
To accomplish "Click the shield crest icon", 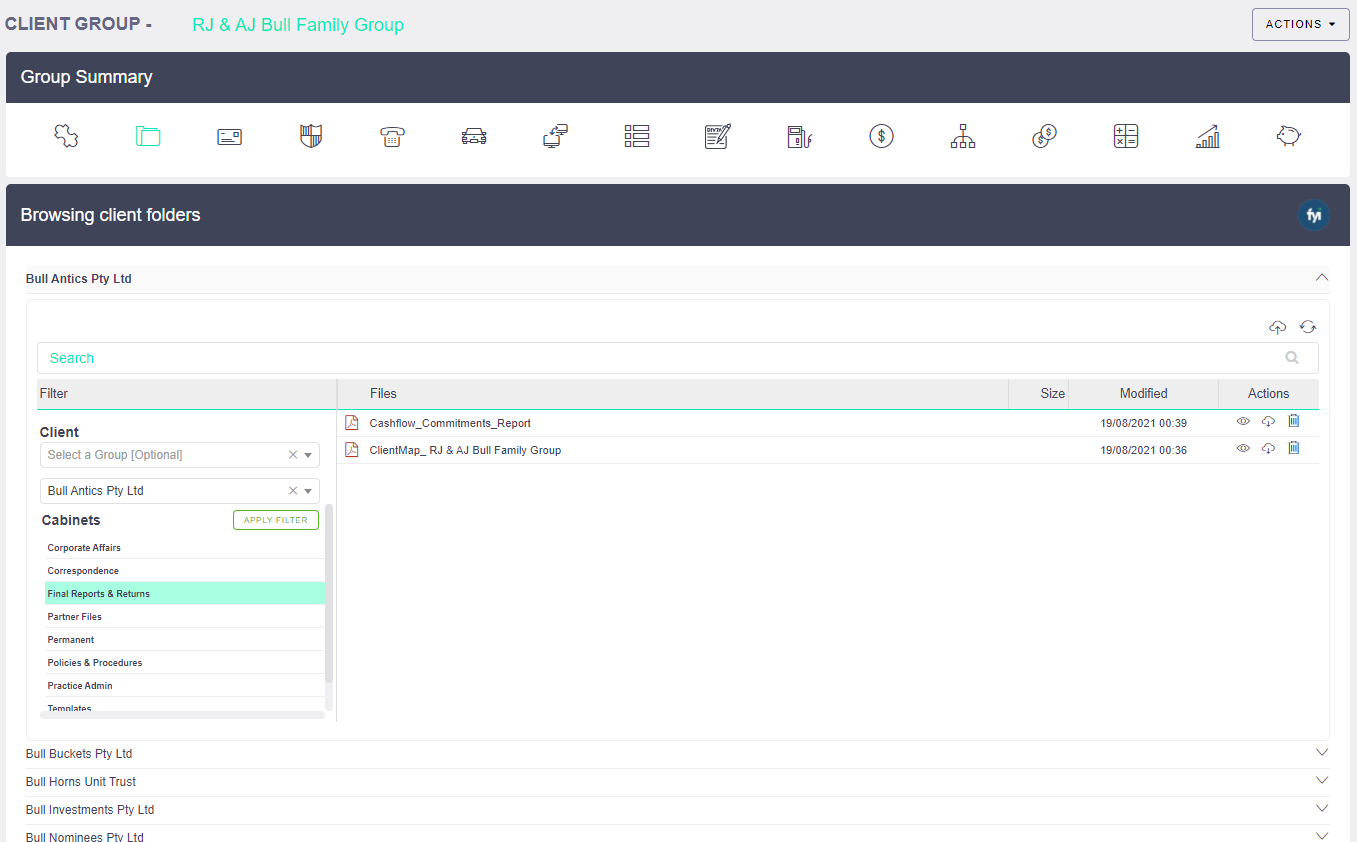I will point(311,136).
